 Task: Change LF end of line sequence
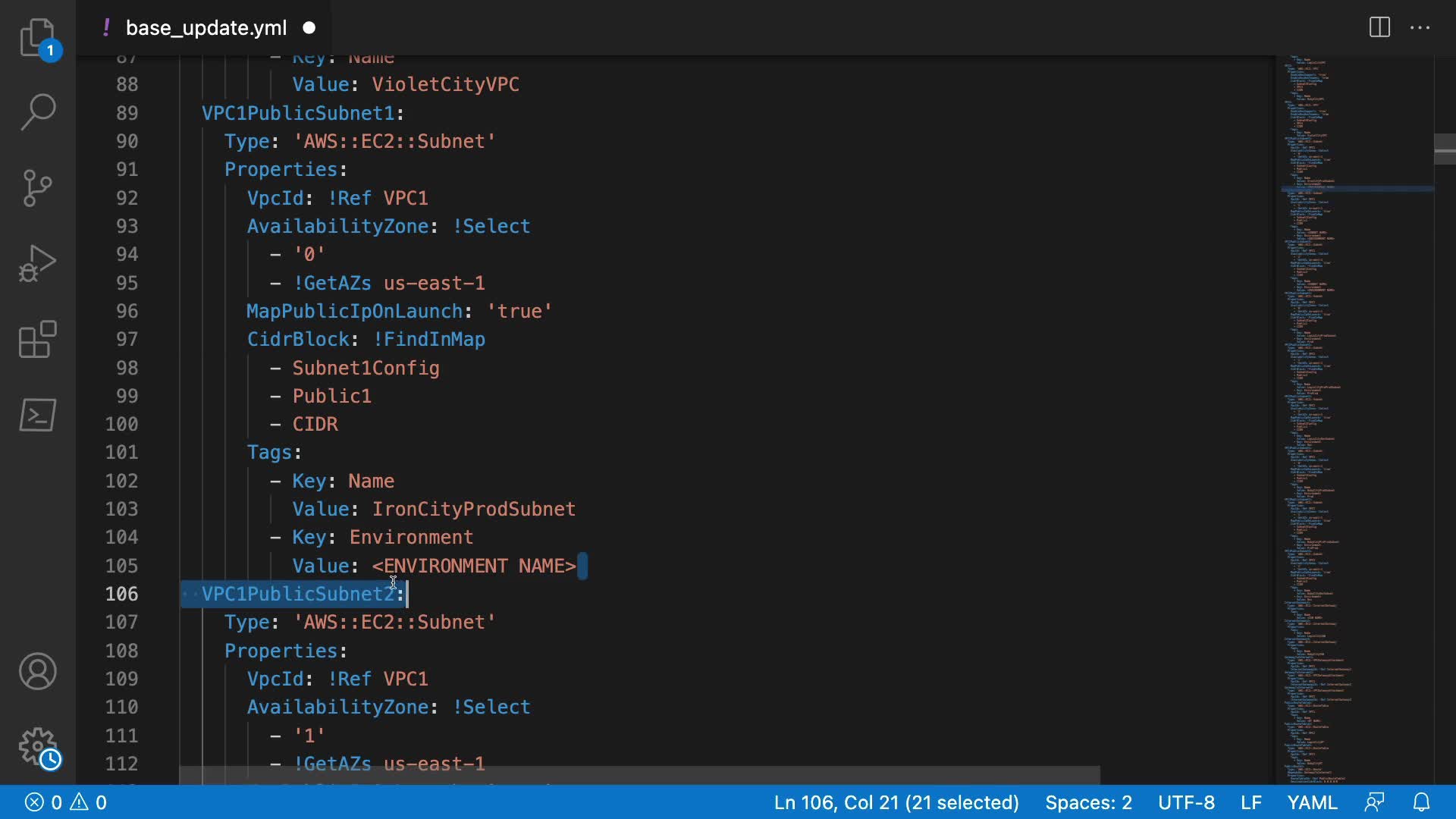[x=1250, y=802]
